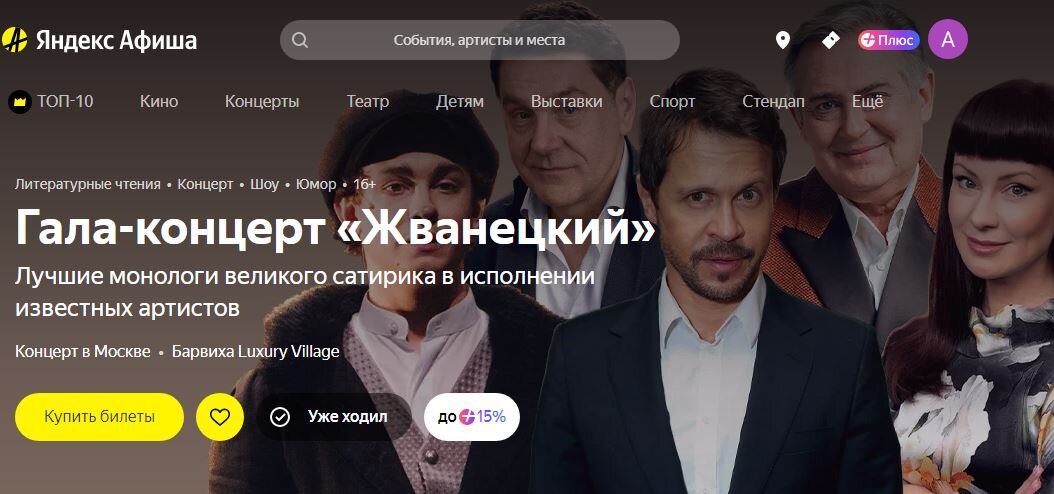Image resolution: width=1054 pixels, height=494 pixels.
Task: Go to the Концерты section
Action: point(262,101)
